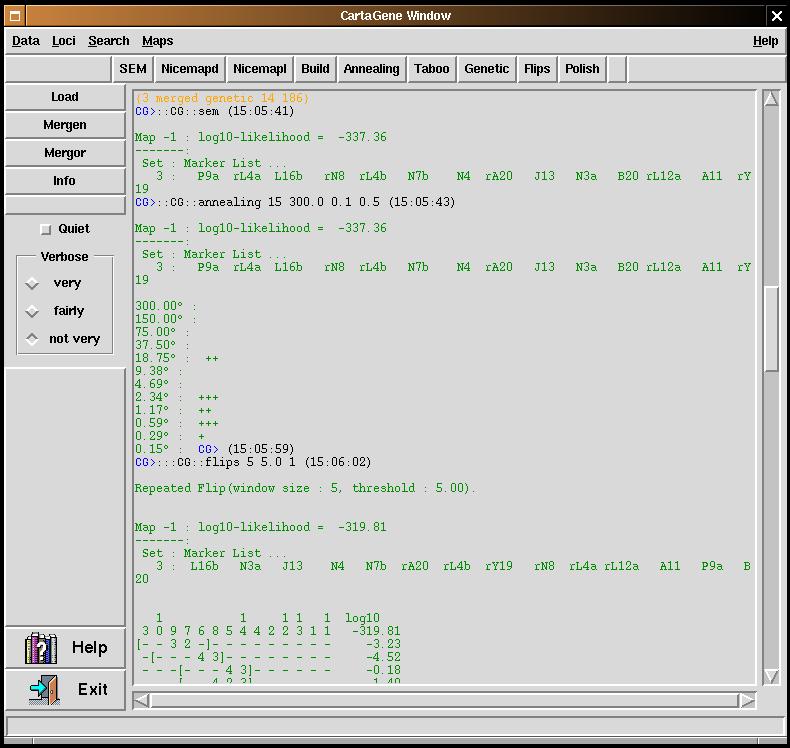Run the Flips toolbar command

pos(537,69)
